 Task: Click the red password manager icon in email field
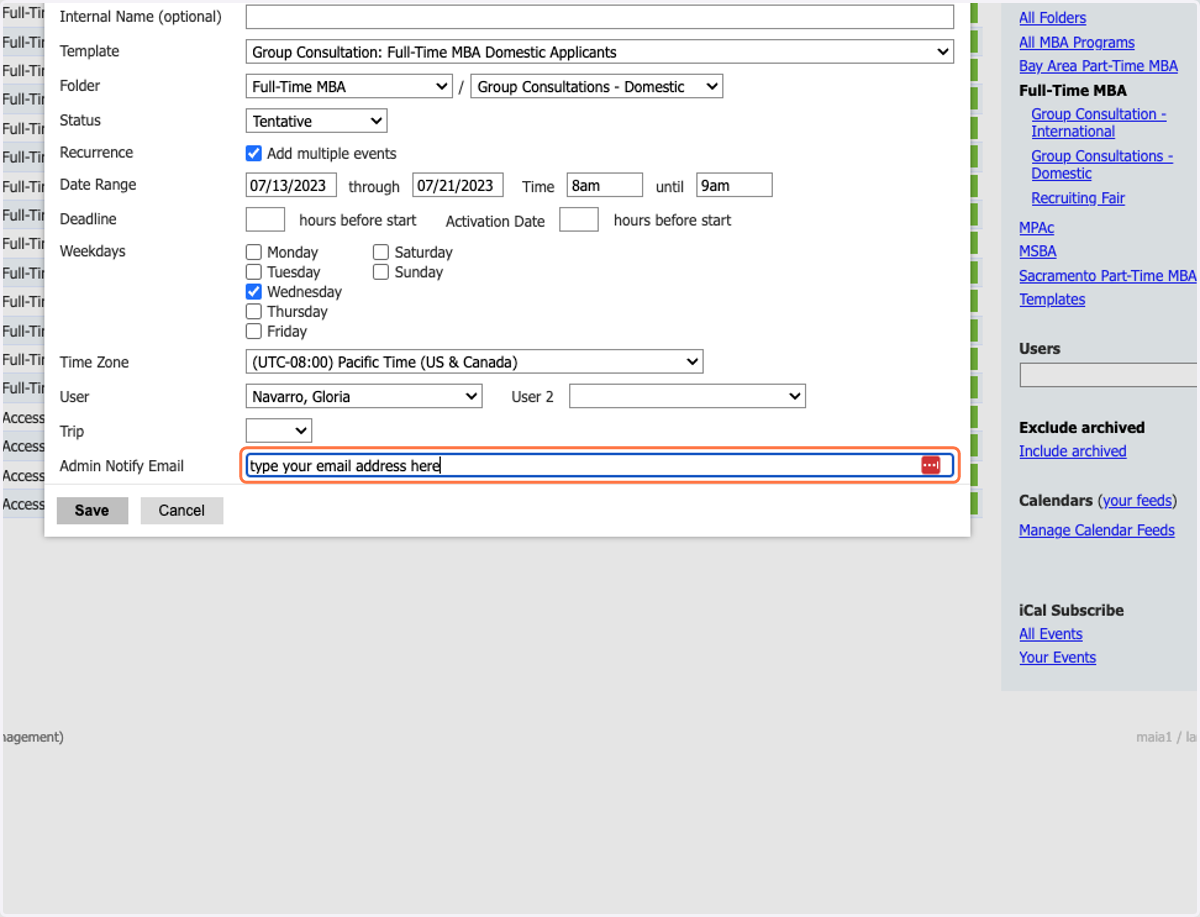(930, 466)
